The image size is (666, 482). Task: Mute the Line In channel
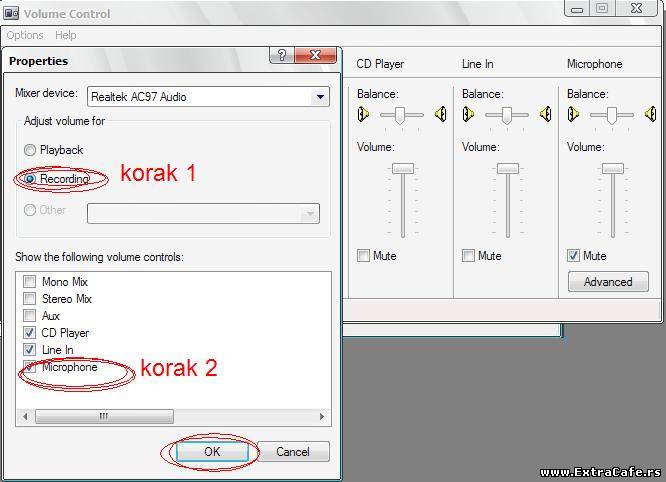pos(468,256)
